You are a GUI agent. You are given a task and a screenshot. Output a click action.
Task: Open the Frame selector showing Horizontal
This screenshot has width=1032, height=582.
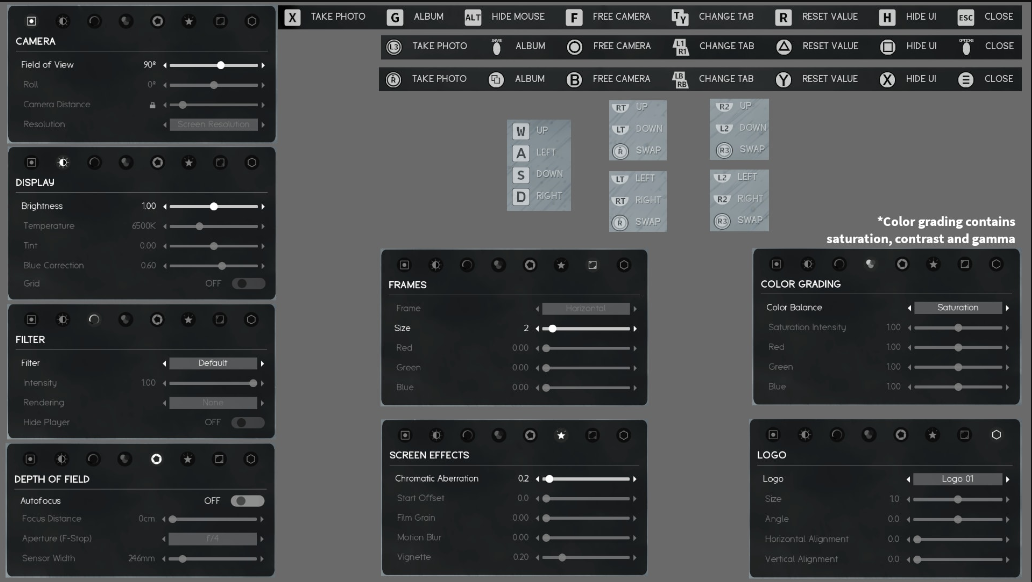click(586, 308)
